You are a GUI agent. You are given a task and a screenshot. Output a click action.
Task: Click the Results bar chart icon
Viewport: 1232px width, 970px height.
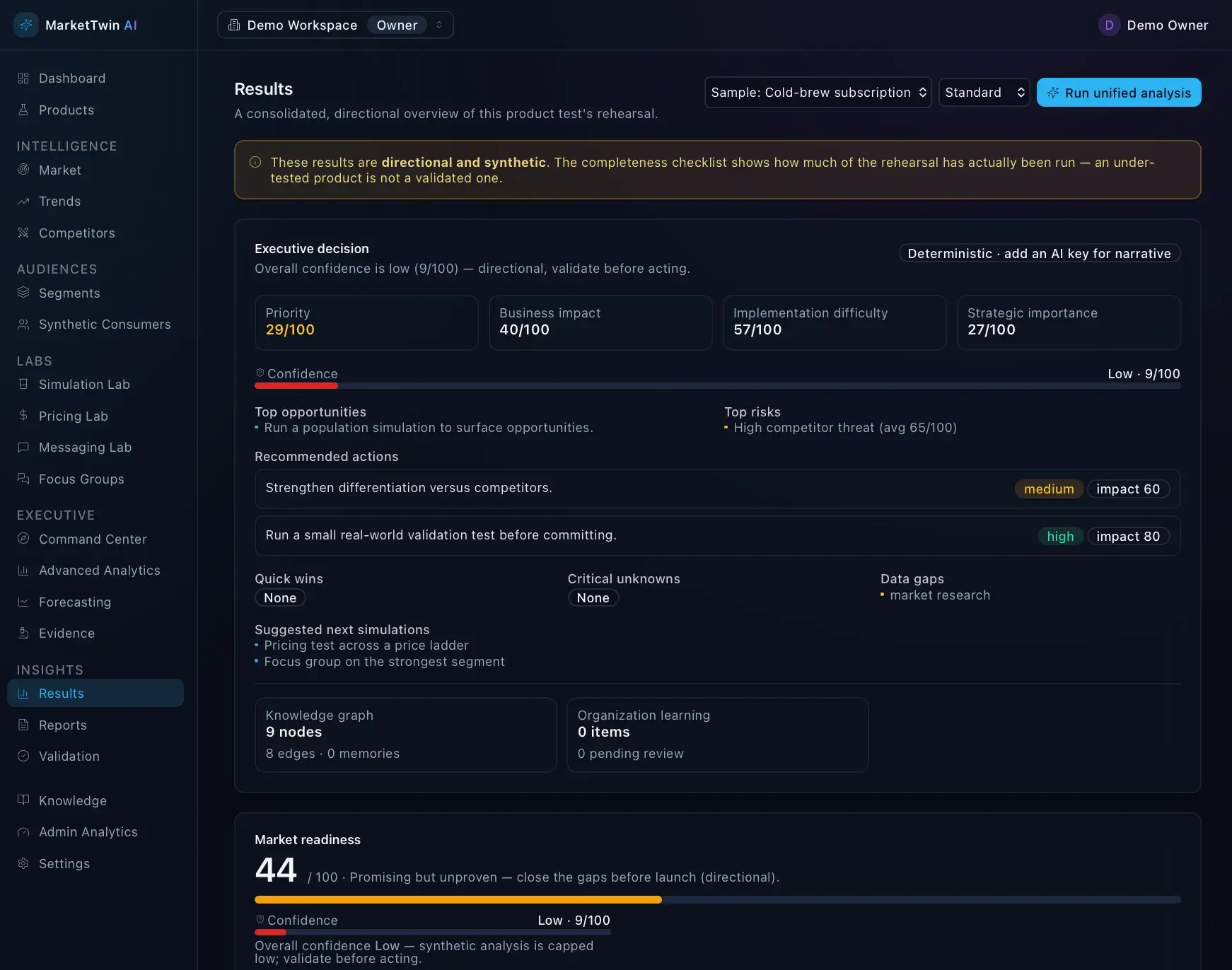(x=23, y=694)
